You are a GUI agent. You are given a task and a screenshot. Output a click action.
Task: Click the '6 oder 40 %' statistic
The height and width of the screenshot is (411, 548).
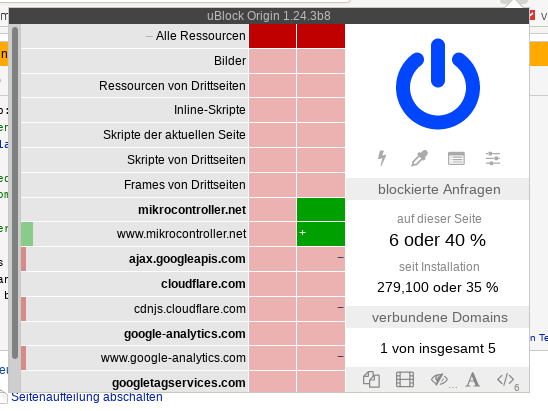click(x=437, y=240)
